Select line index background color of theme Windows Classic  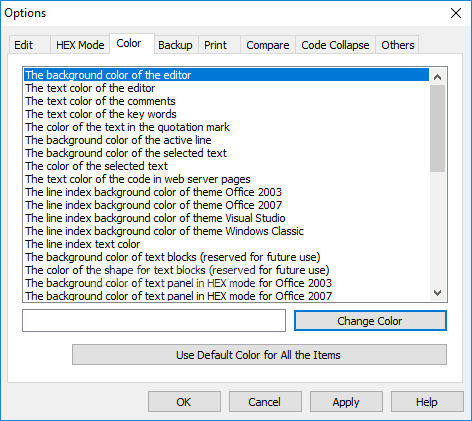coord(226,231)
